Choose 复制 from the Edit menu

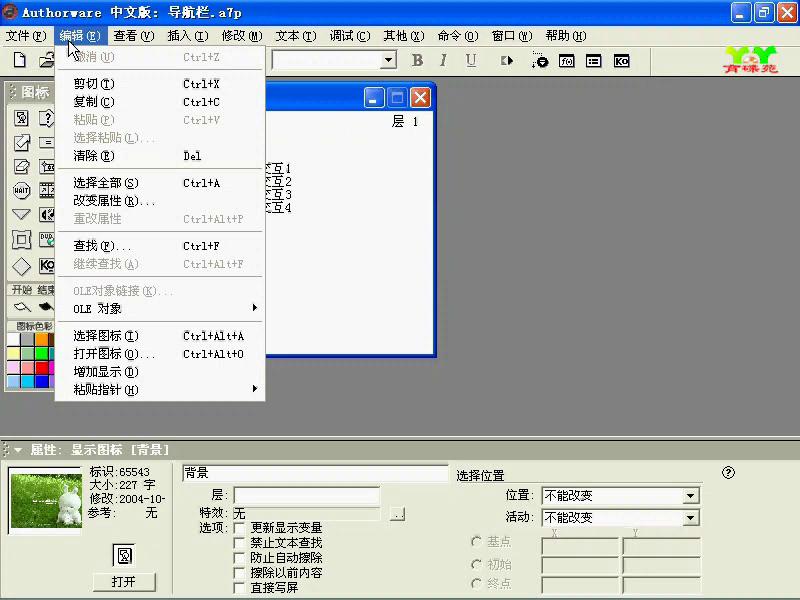(160, 102)
